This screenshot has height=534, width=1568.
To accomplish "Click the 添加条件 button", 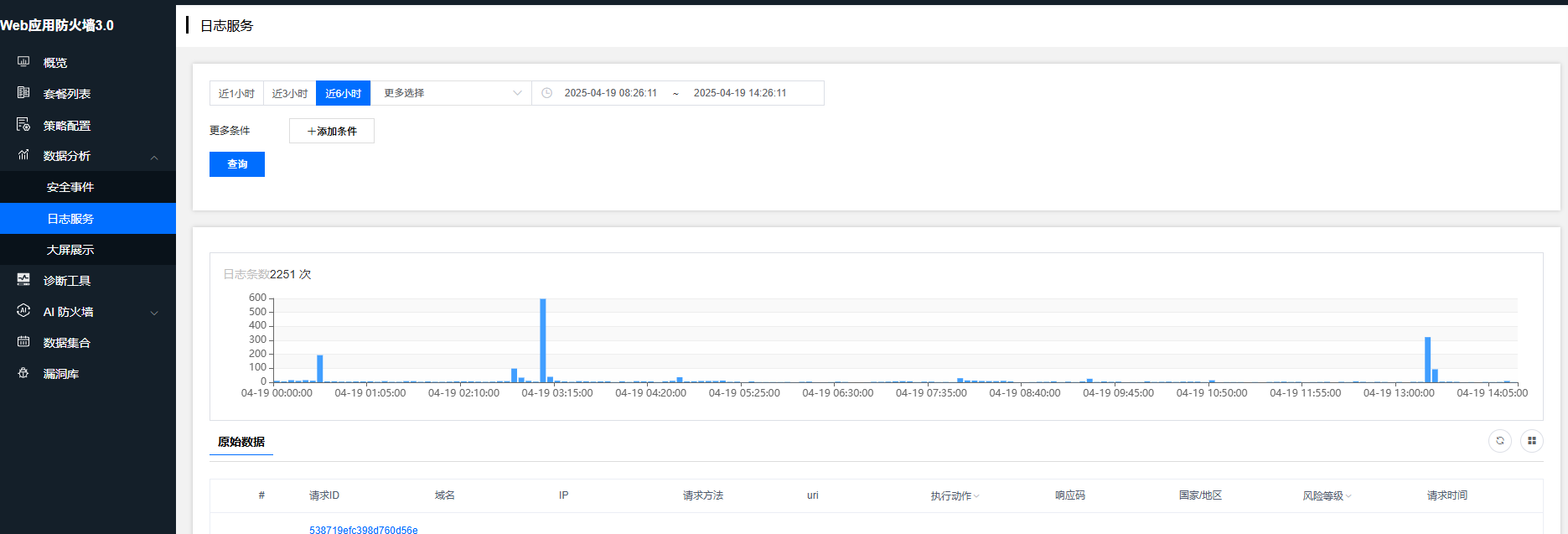I will [x=332, y=131].
